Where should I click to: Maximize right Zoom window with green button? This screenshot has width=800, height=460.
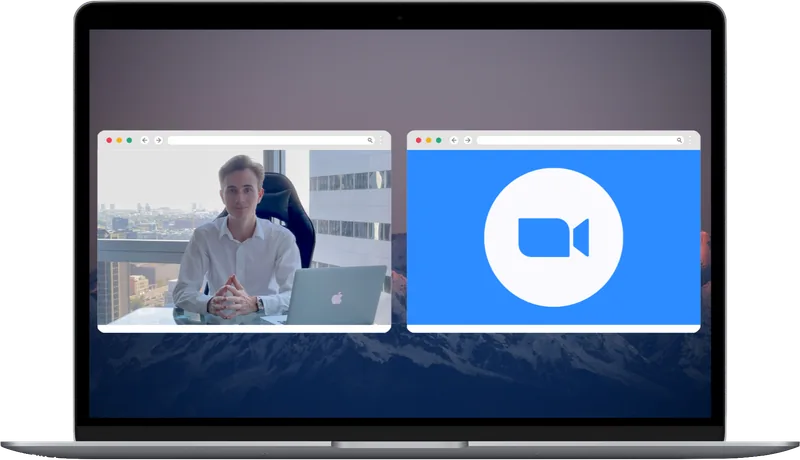point(439,140)
